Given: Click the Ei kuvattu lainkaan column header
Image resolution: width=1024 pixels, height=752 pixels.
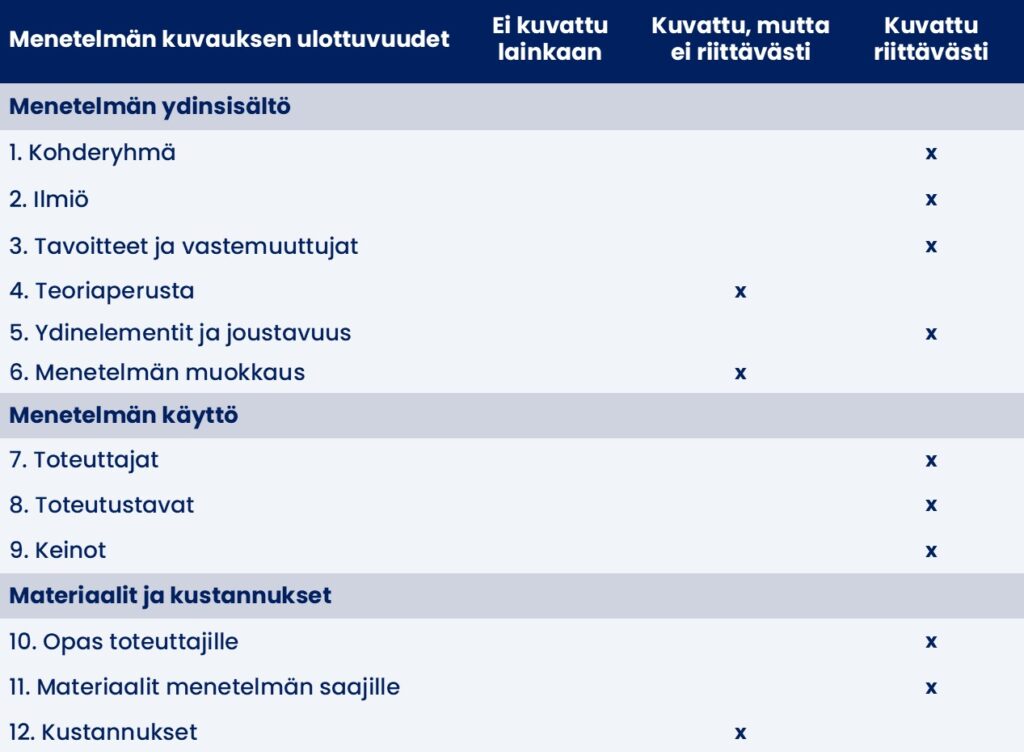Looking at the screenshot, I should pos(550,39).
